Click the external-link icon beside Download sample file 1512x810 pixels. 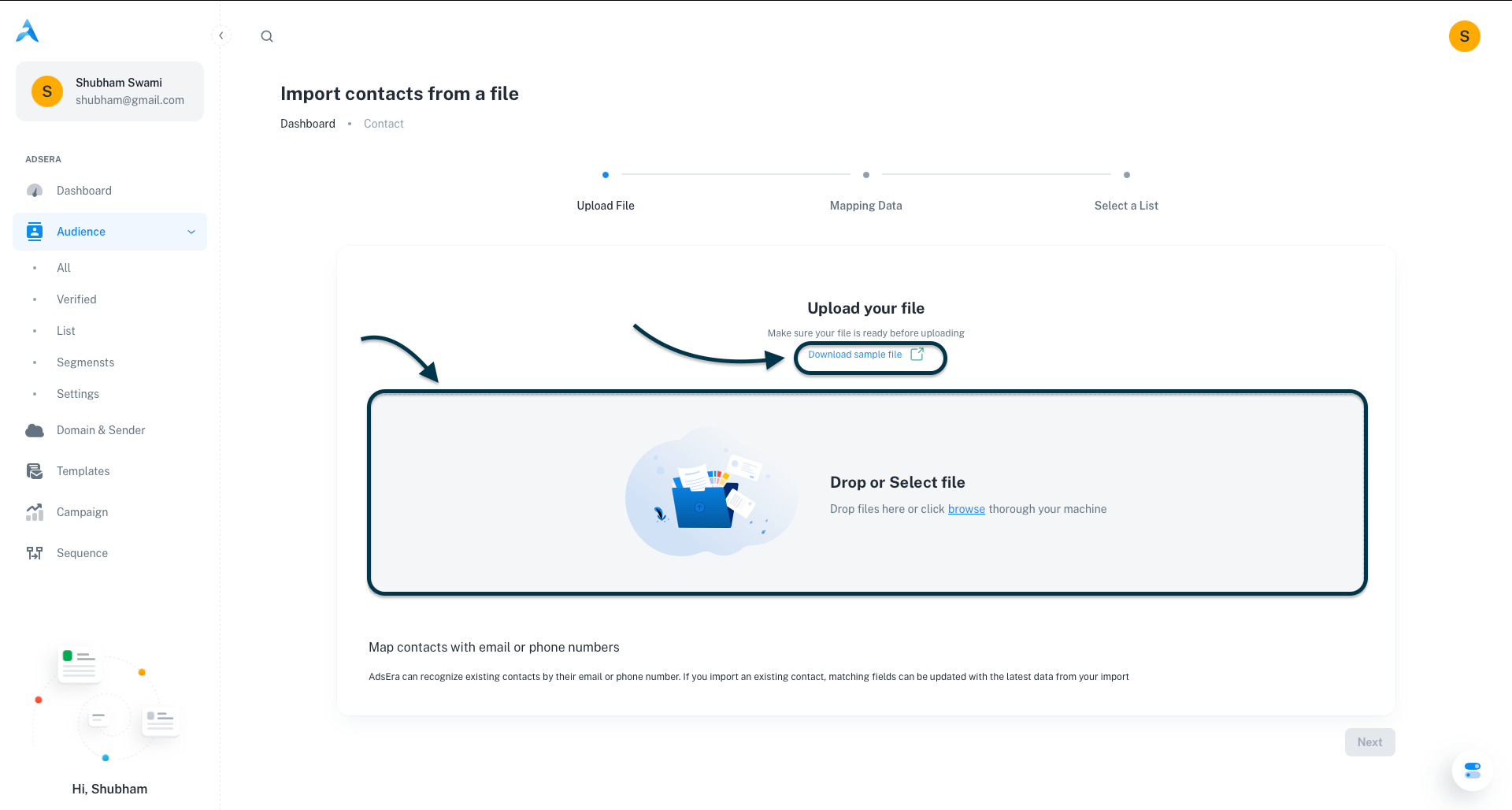click(x=917, y=355)
